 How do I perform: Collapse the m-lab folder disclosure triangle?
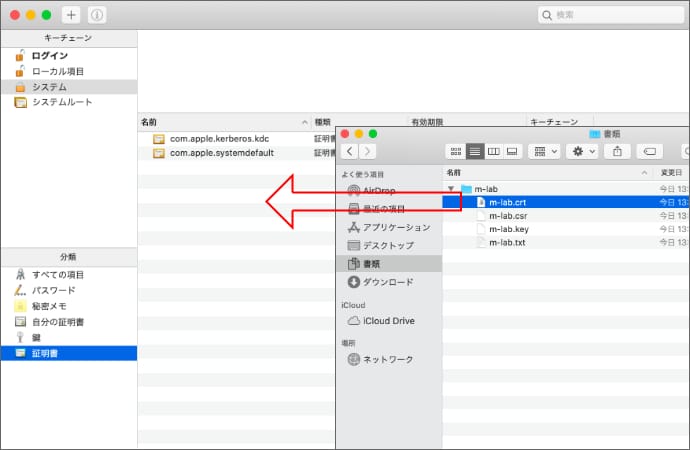tap(452, 188)
